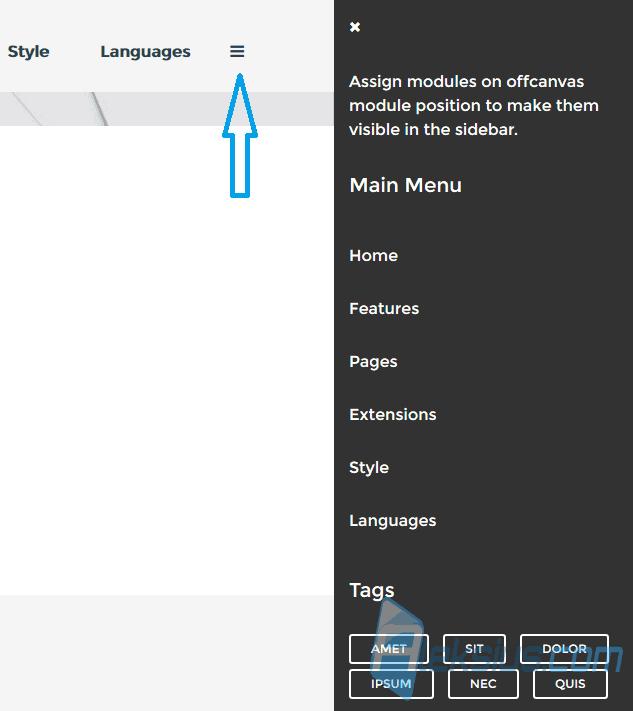This screenshot has height=711, width=633.
Task: Open the Languages menu in top navigation
Action: coord(145,52)
